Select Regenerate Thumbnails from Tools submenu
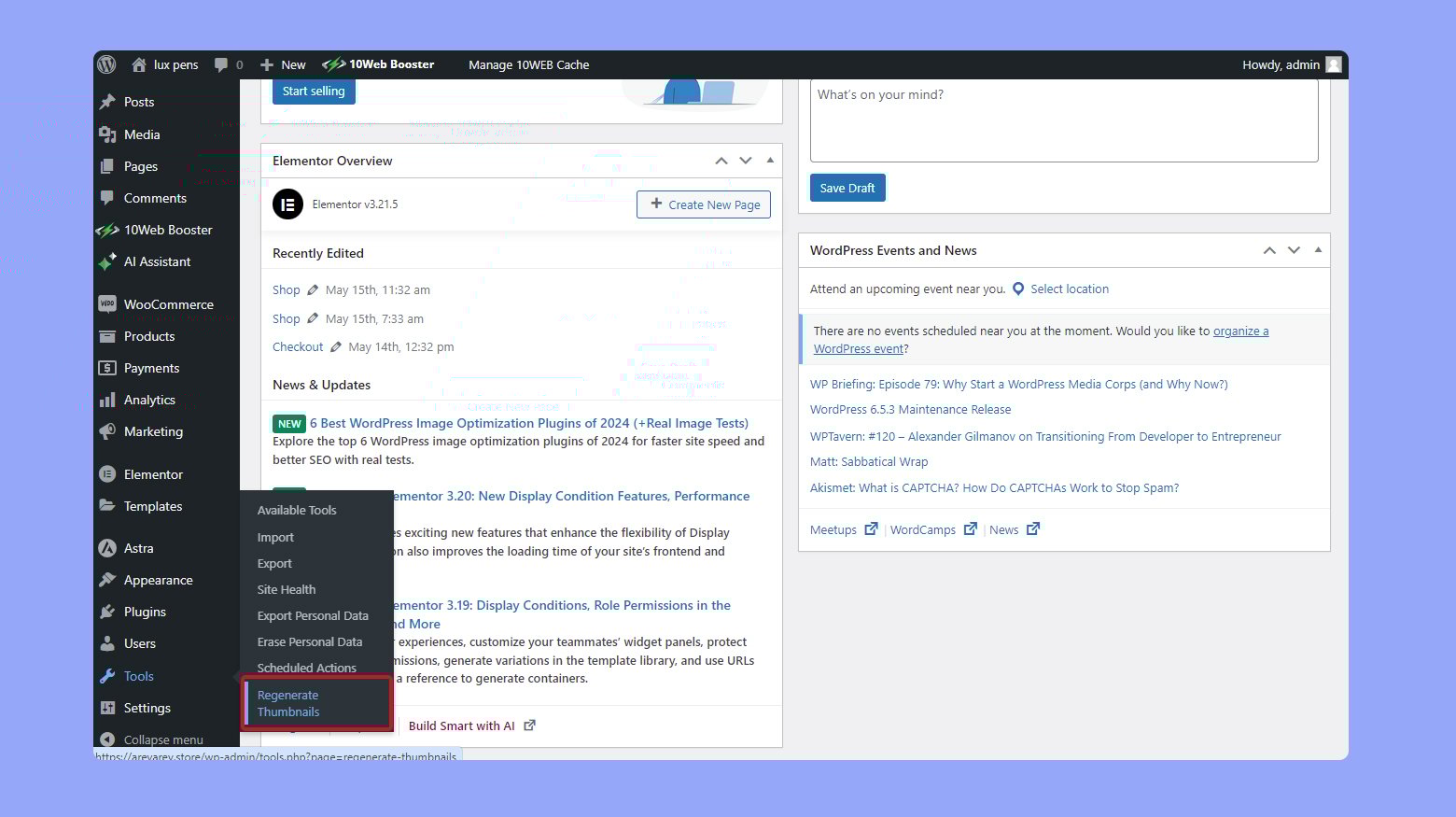Screen dimensions: 1456x817 [288, 703]
